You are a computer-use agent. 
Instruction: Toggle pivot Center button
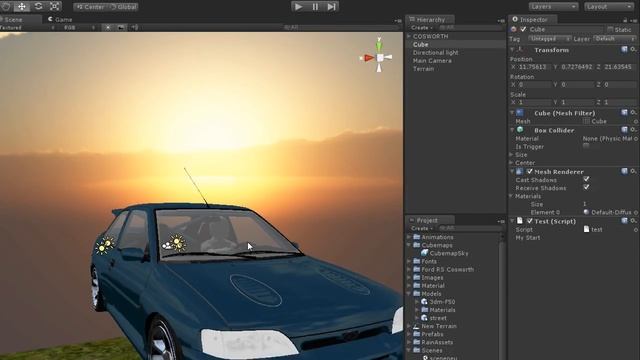(x=90, y=7)
